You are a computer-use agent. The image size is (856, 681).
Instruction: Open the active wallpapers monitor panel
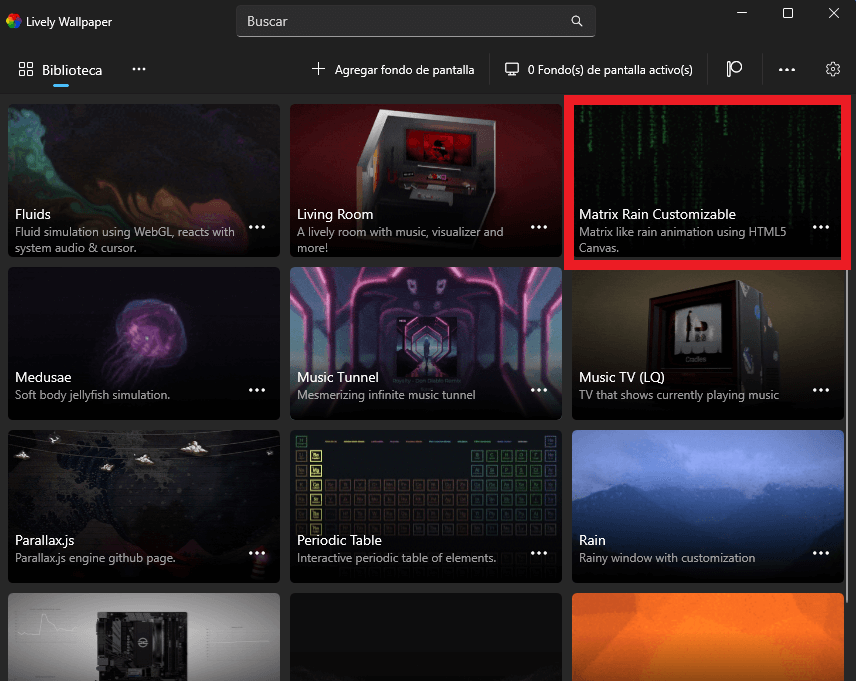[598, 70]
